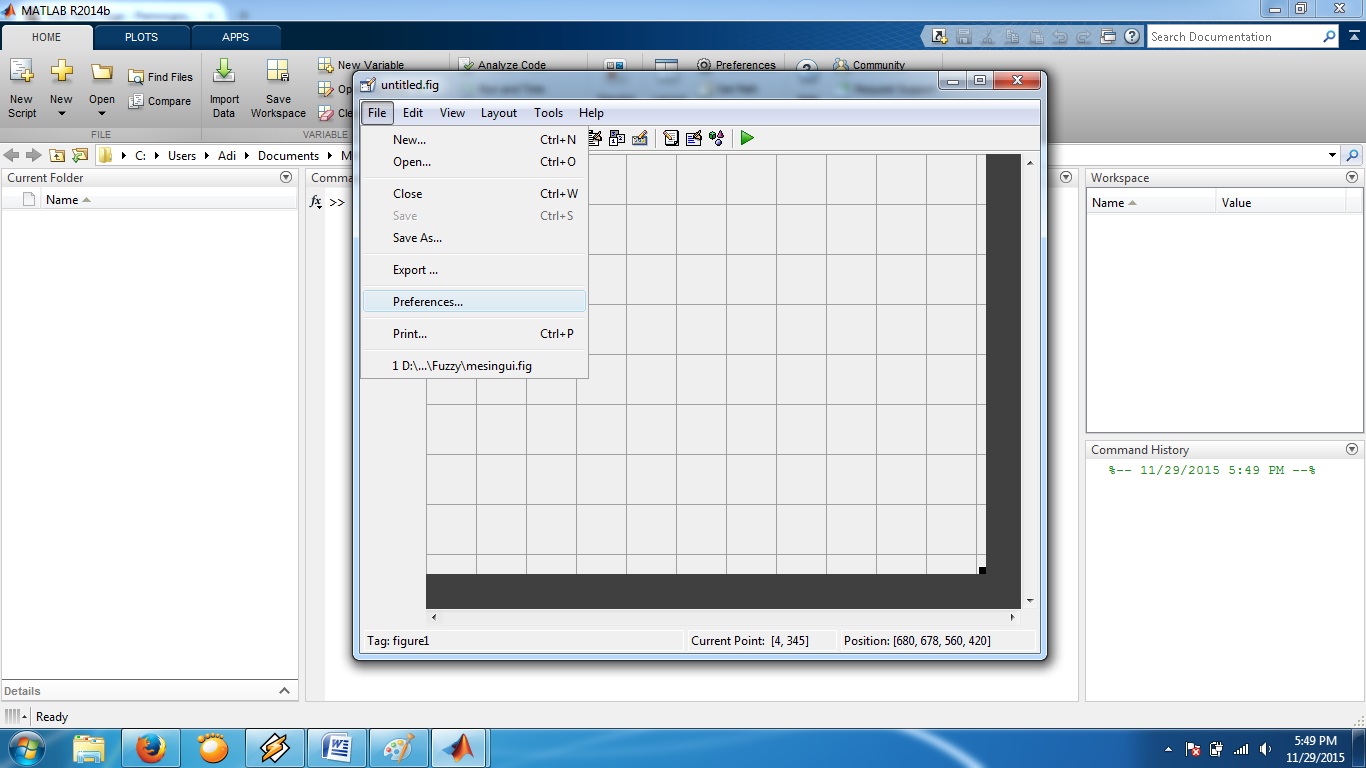This screenshot has width=1366, height=768.
Task: Expand the Current Folder panel actions menu
Action: click(286, 177)
